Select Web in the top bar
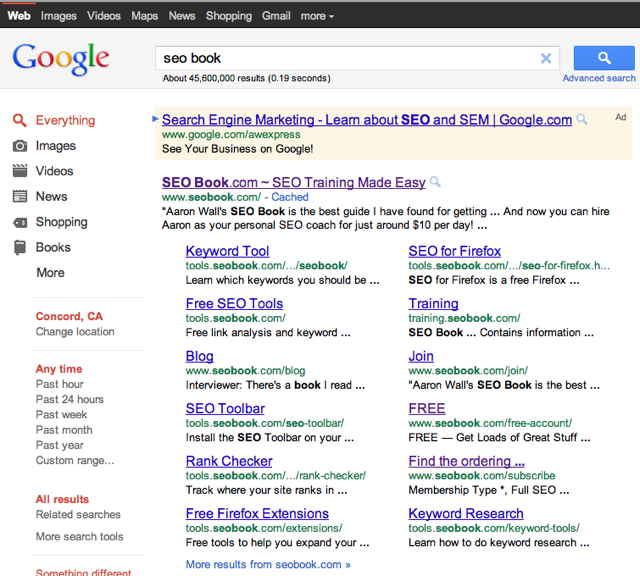640x576 pixels. tap(19, 16)
